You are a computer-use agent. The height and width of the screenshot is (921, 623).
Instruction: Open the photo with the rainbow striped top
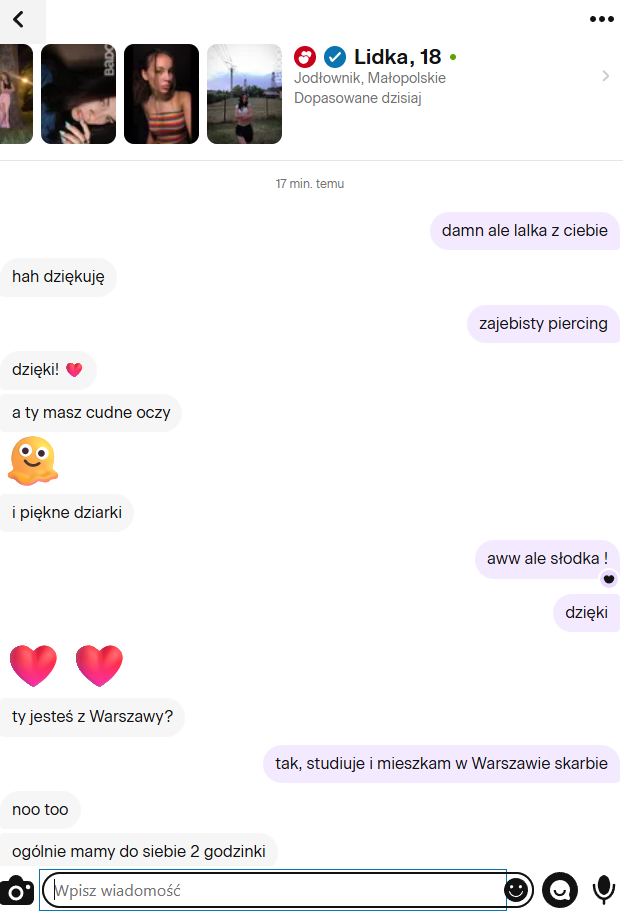[x=161, y=94]
